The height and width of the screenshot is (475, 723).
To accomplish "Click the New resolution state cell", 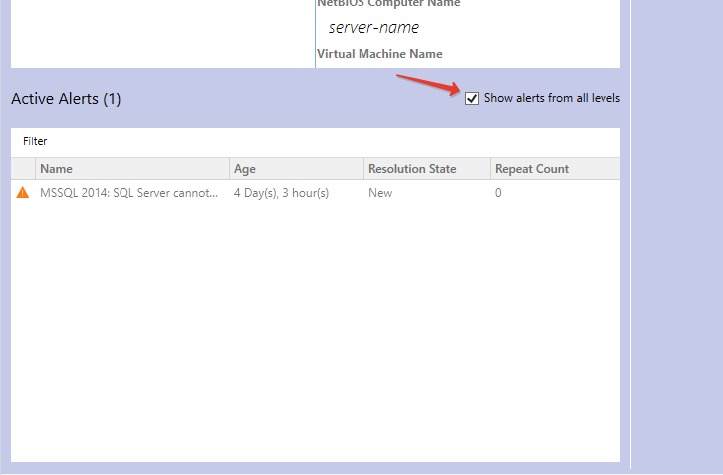I will pyautogui.click(x=380, y=193).
